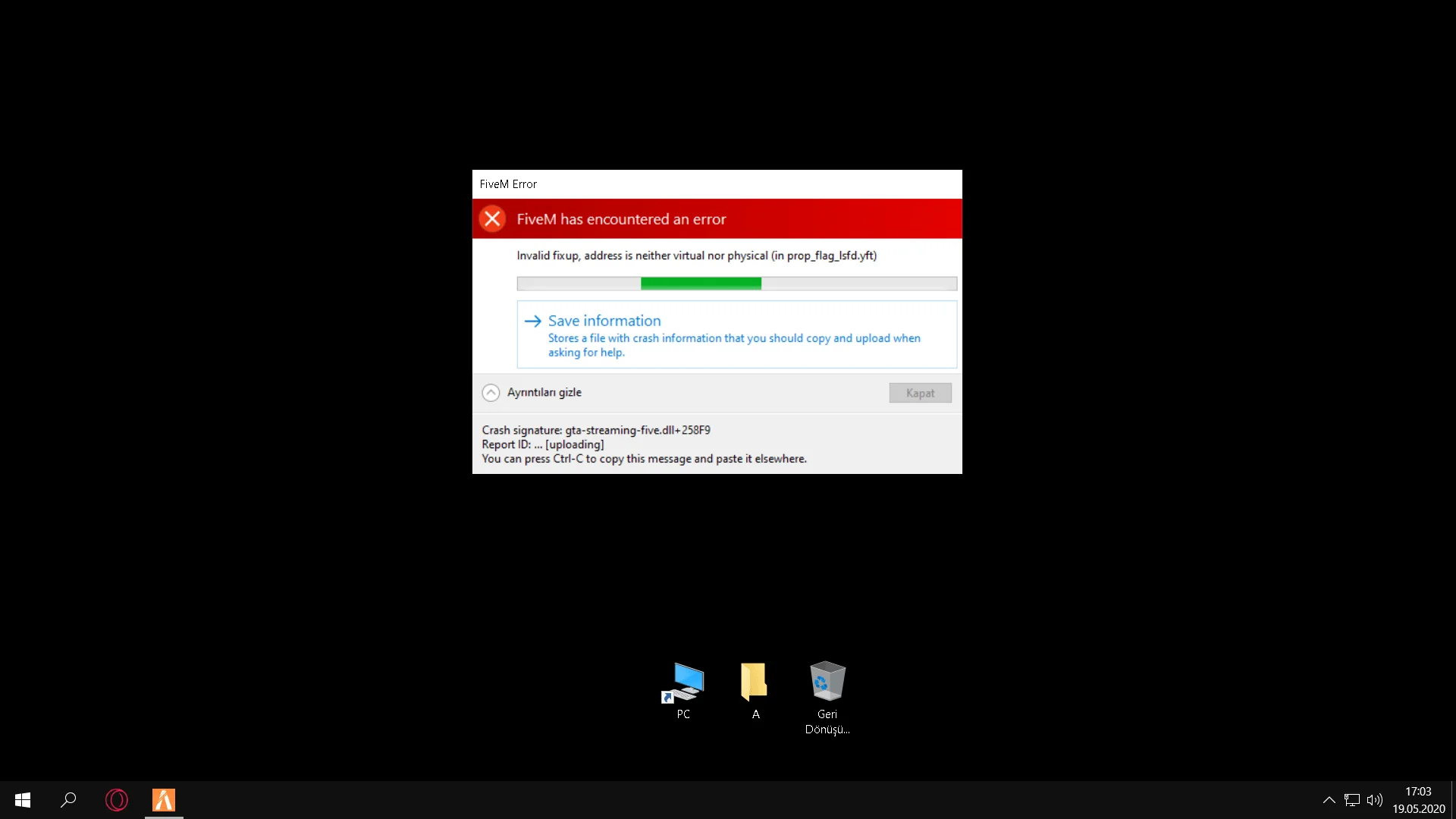Expand hidden system tray icons chevron
Image resolution: width=1456 pixels, height=819 pixels.
coord(1329,800)
